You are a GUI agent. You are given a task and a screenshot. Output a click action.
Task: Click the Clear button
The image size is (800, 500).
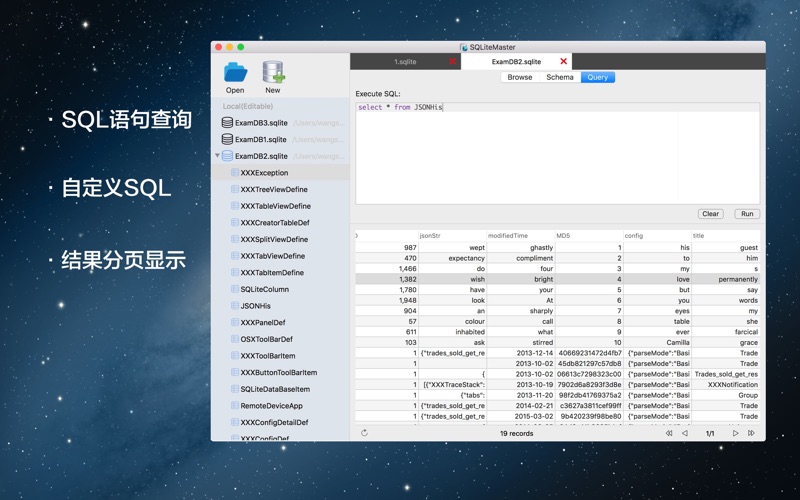[710, 214]
